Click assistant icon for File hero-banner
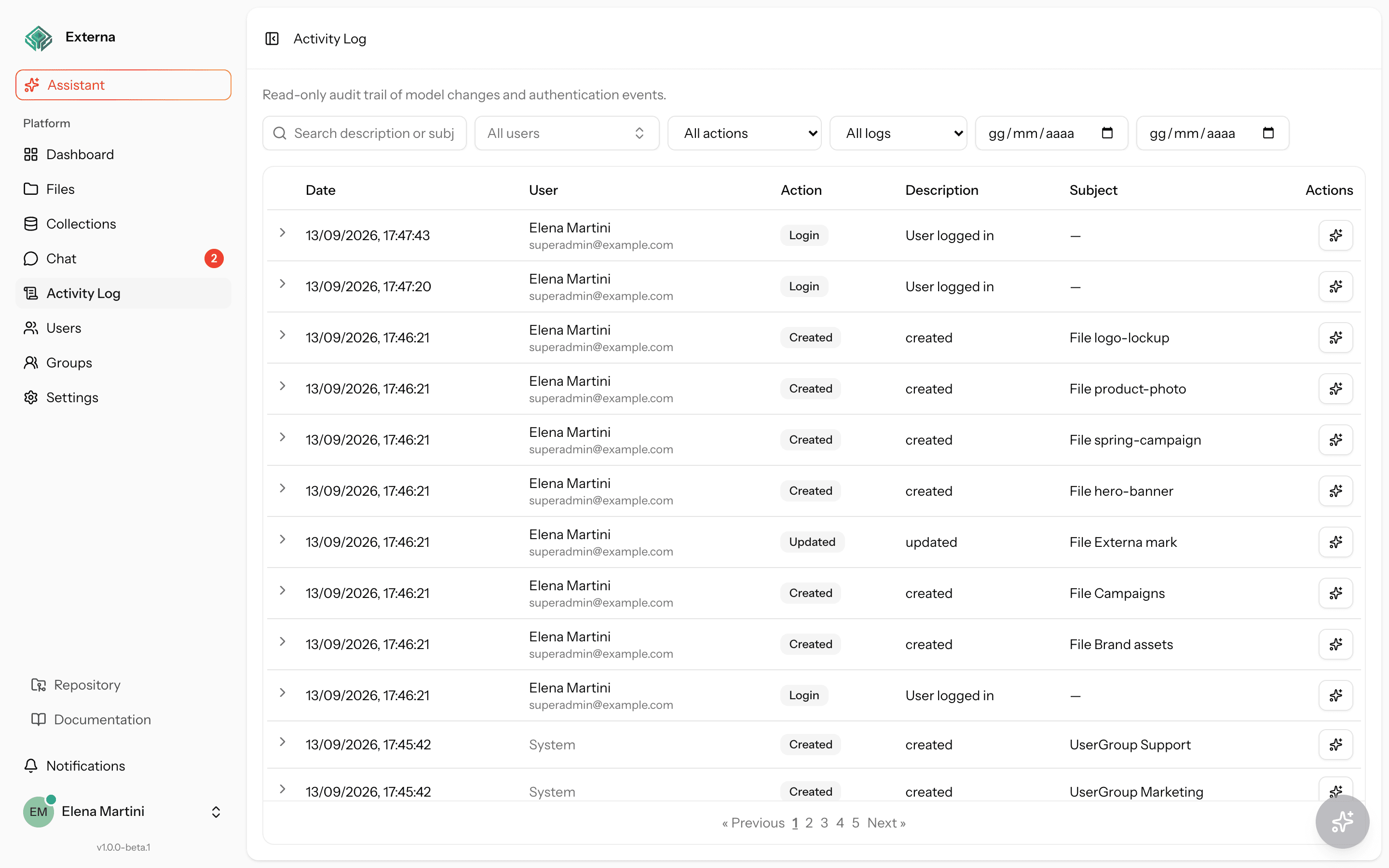Screen dimensions: 1389x868 tap(1335, 491)
